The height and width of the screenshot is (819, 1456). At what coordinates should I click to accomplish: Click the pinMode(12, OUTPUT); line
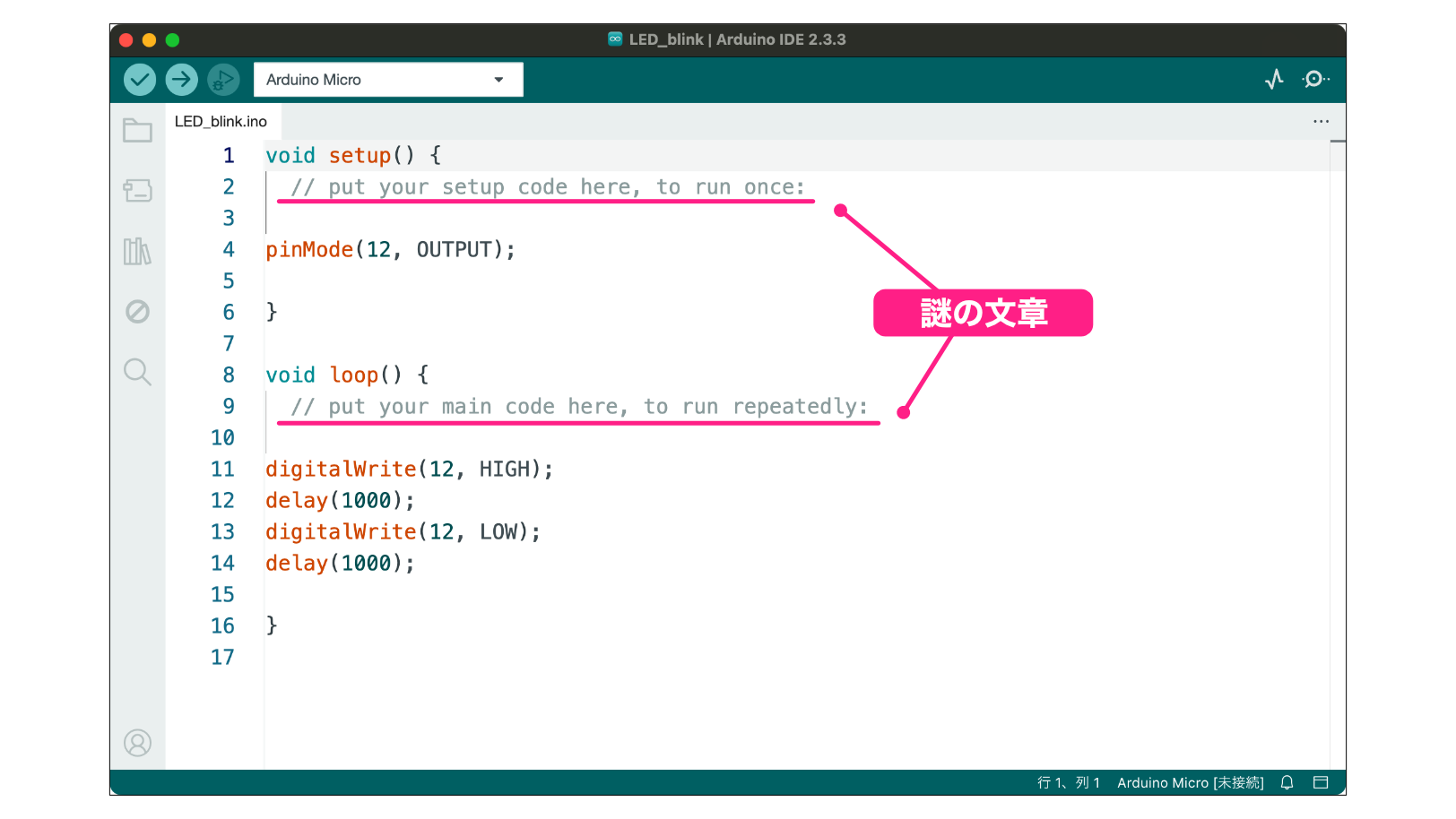(391, 250)
